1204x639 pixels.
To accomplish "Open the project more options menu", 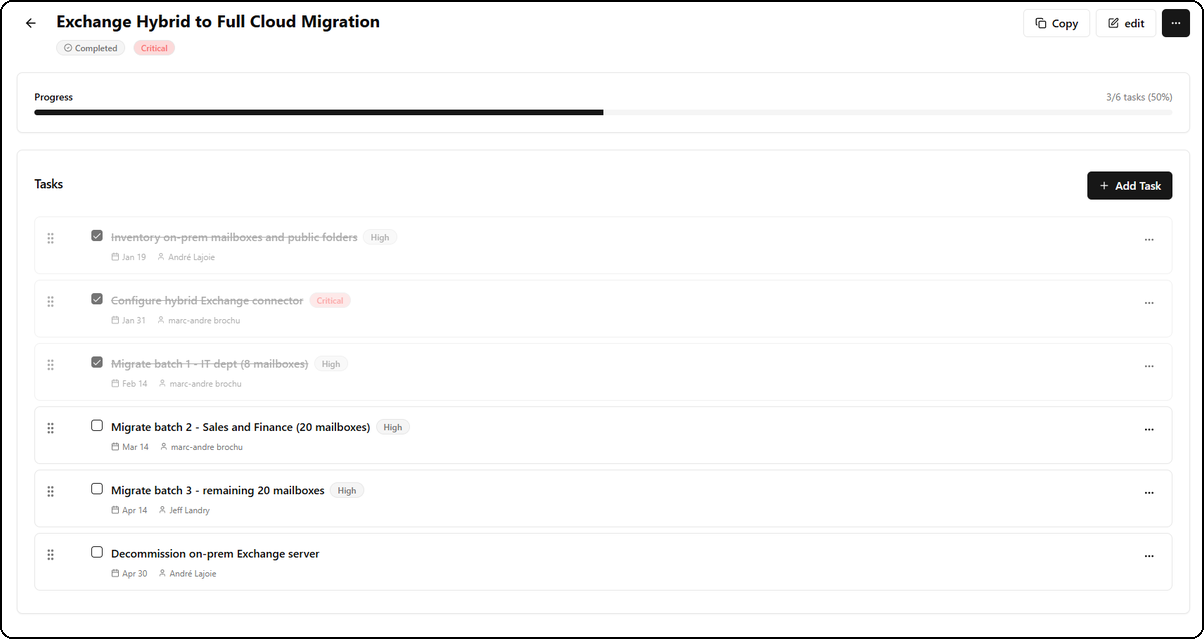I will [x=1175, y=23].
